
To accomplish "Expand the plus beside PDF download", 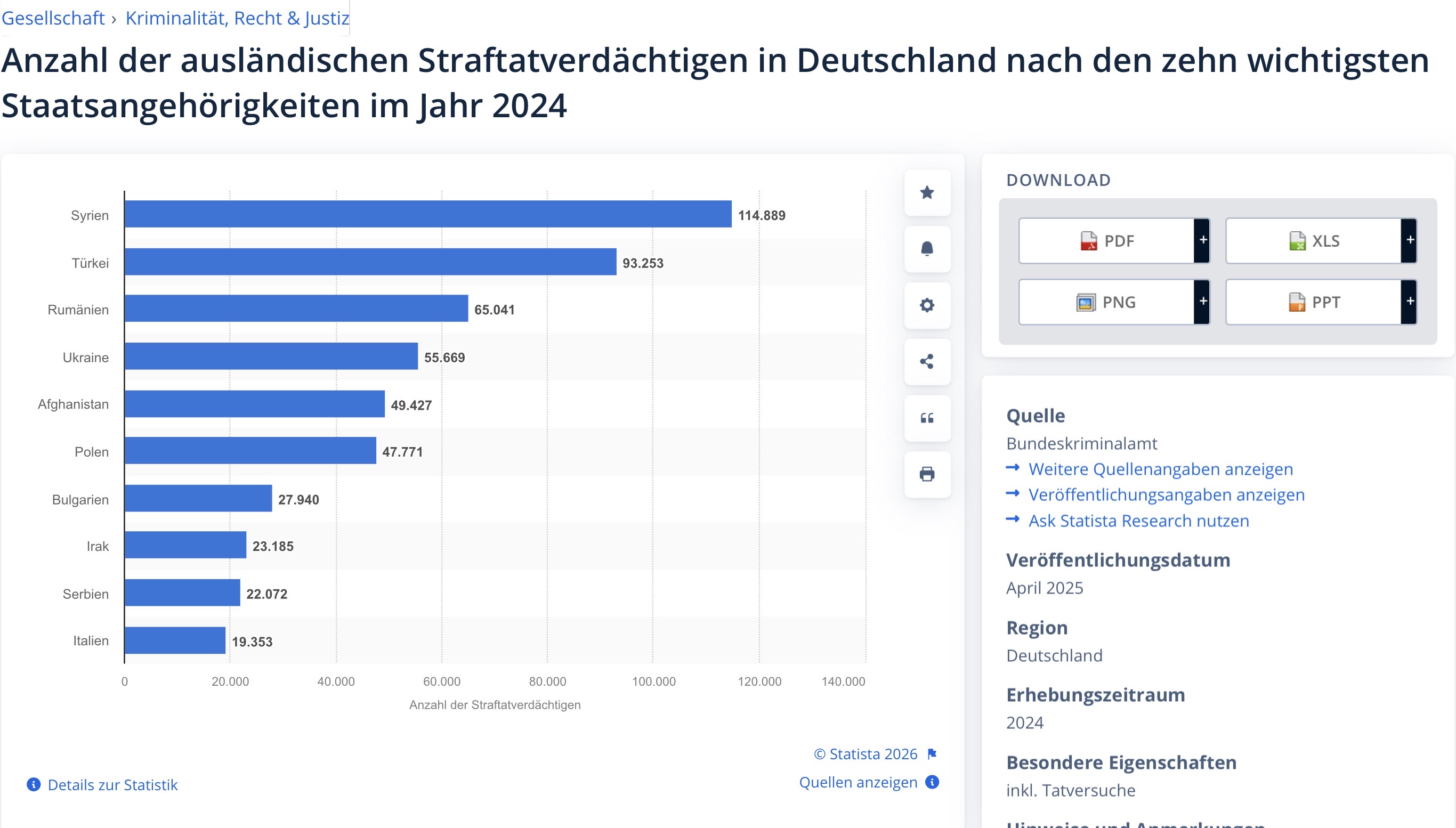I will [1202, 240].
